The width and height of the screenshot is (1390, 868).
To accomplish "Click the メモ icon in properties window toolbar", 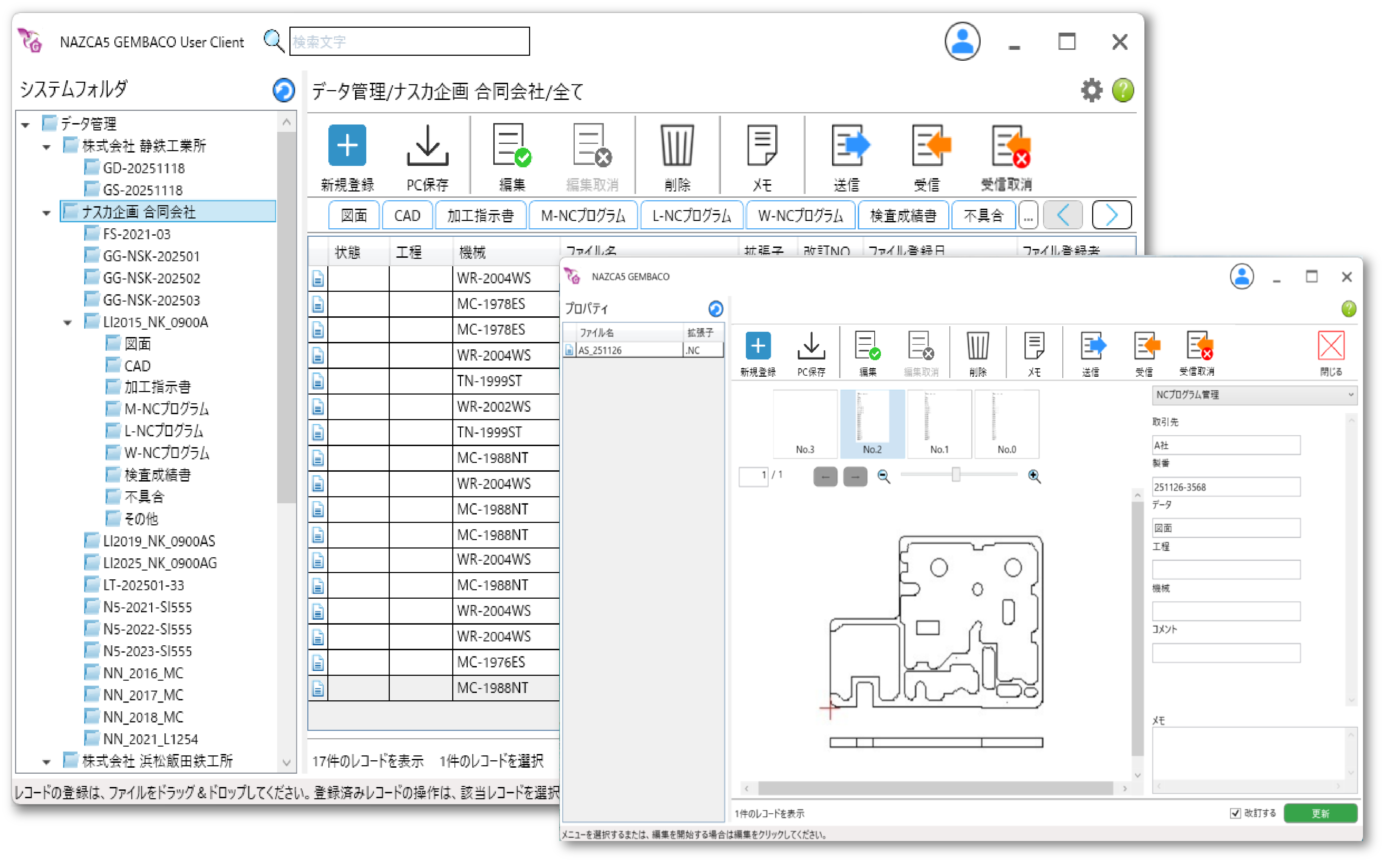I will 1034,345.
